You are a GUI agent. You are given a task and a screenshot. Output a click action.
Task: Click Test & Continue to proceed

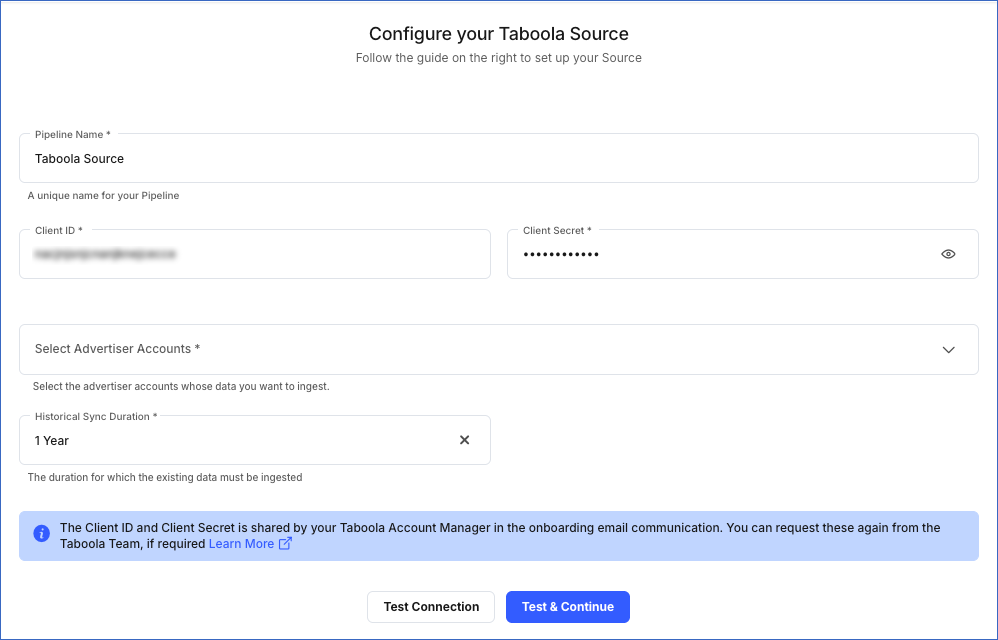point(567,606)
